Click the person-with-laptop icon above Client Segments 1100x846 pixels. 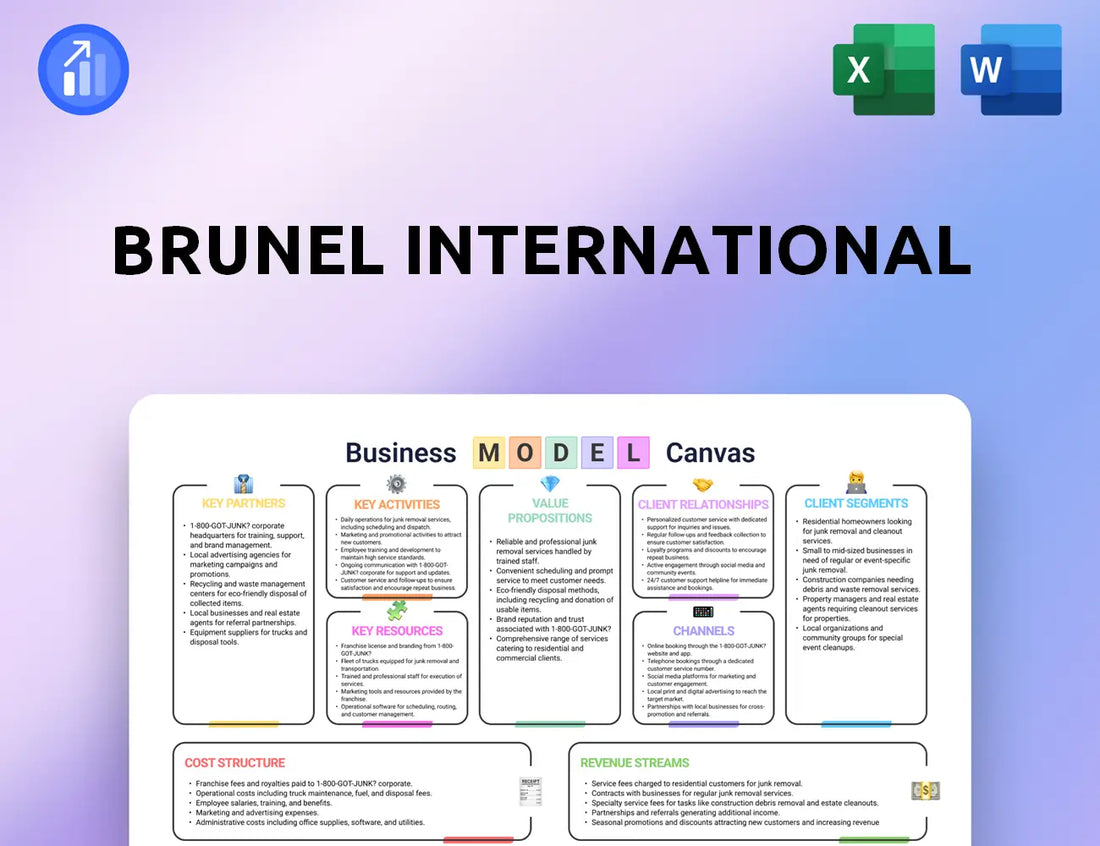click(x=856, y=483)
